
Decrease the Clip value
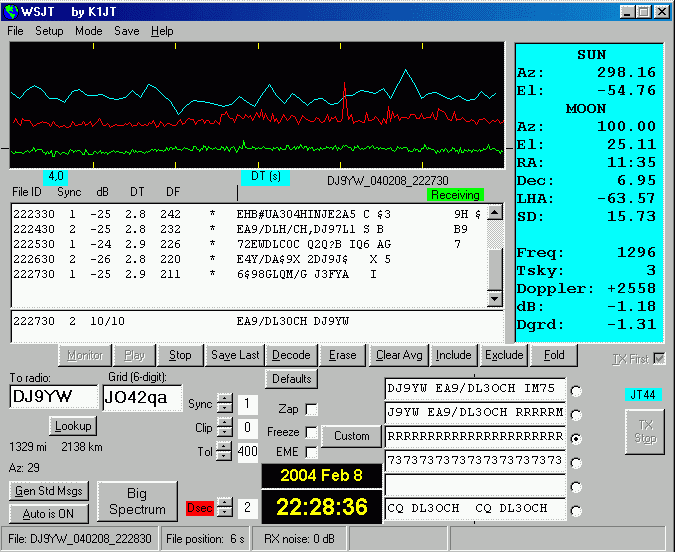(224, 432)
